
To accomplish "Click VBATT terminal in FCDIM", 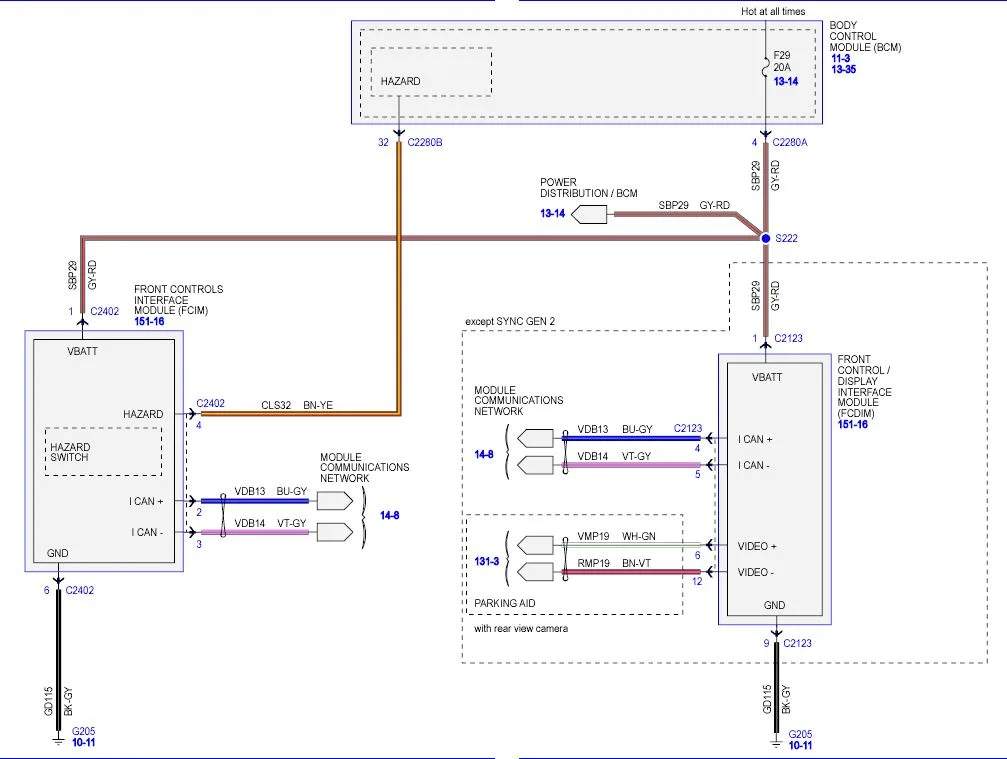I will click(767, 378).
